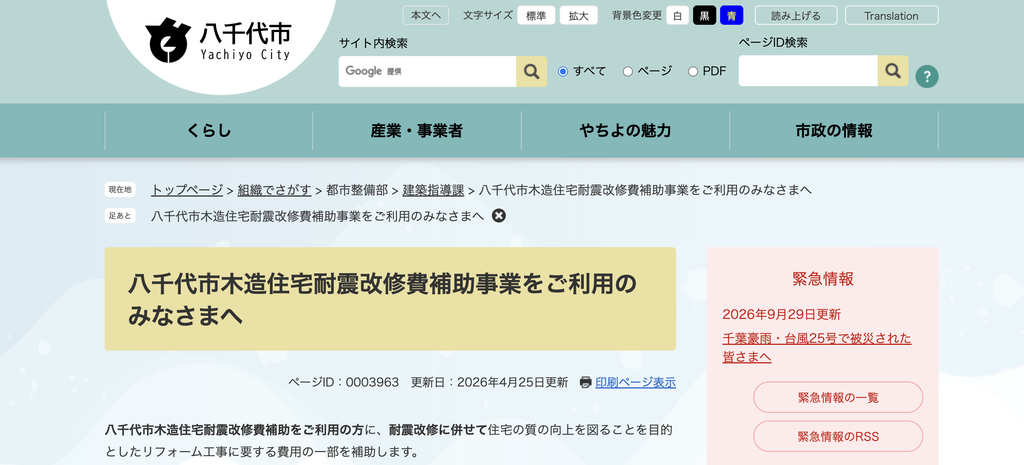Open the 市政の情報 menu
1024x465 pixels.
(834, 131)
